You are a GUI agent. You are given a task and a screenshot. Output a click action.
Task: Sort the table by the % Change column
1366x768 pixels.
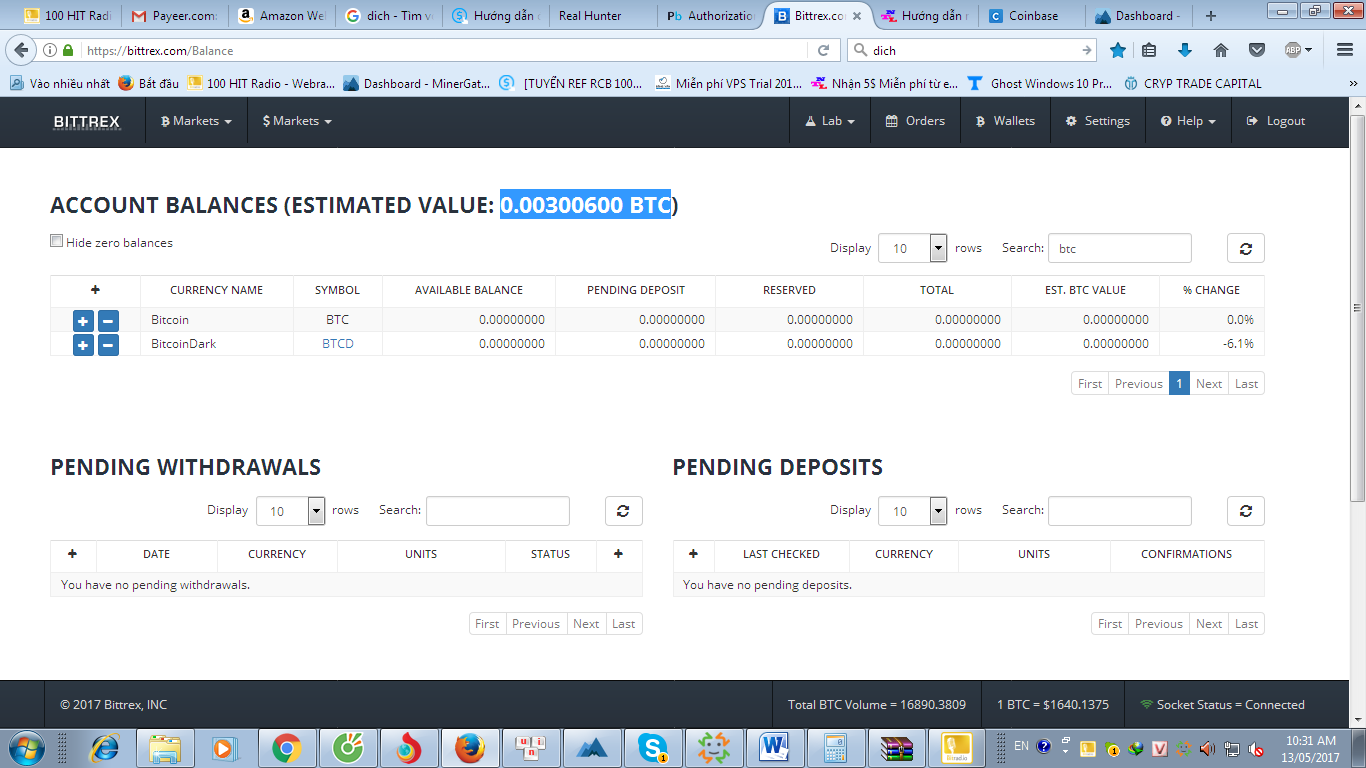(x=1211, y=290)
